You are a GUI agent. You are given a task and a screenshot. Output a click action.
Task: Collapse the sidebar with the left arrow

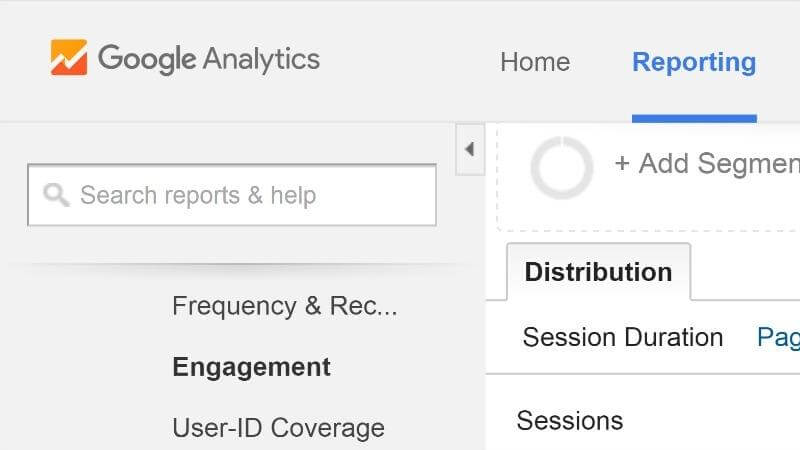pyautogui.click(x=470, y=149)
